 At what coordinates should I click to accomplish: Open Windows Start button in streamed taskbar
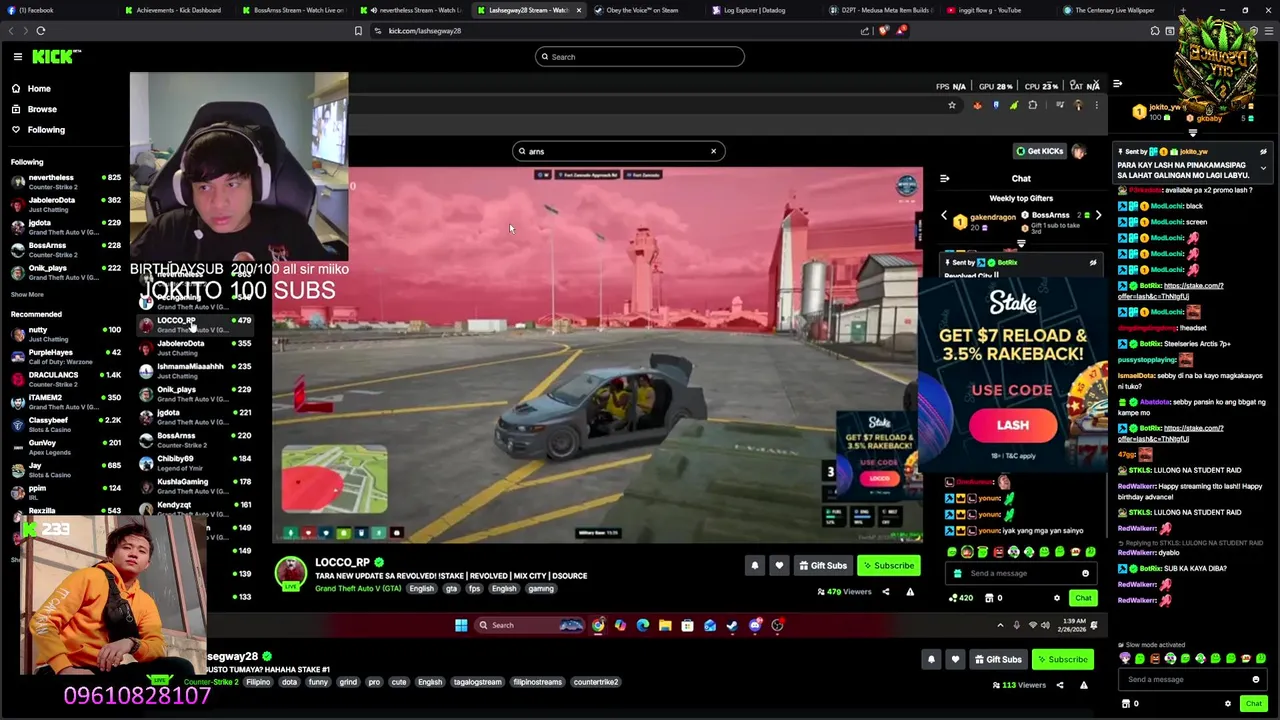coord(461,626)
